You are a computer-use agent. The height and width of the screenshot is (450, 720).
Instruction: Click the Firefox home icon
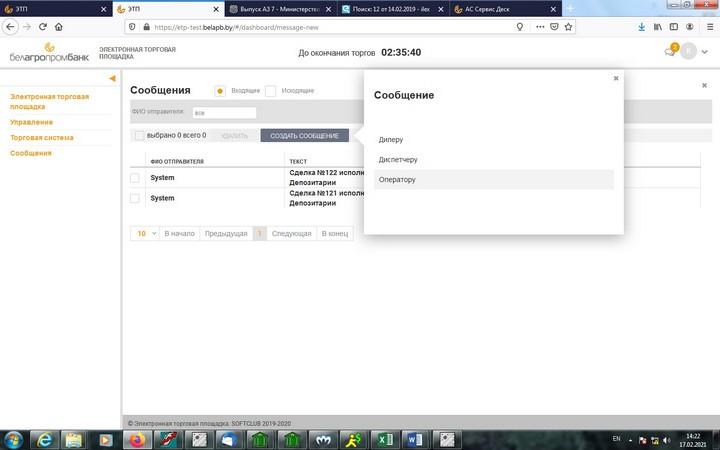[59, 27]
